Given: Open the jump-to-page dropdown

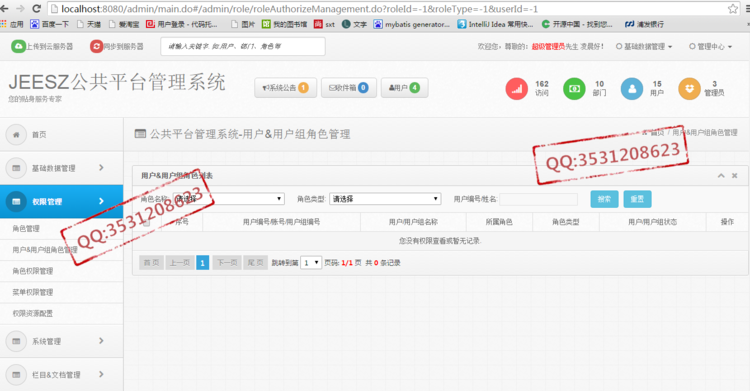Looking at the screenshot, I should click(x=311, y=263).
